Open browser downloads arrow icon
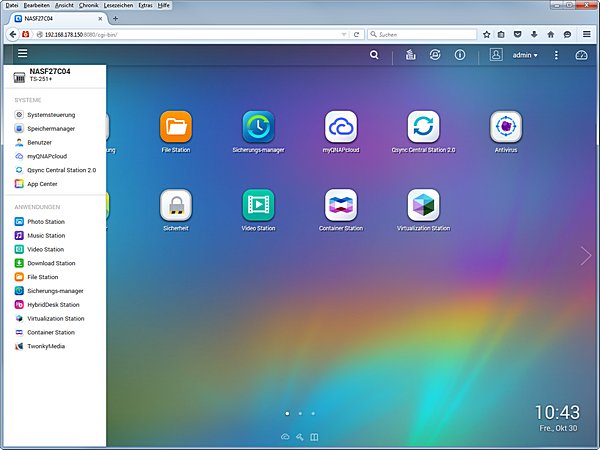The image size is (600, 450). pos(534,34)
